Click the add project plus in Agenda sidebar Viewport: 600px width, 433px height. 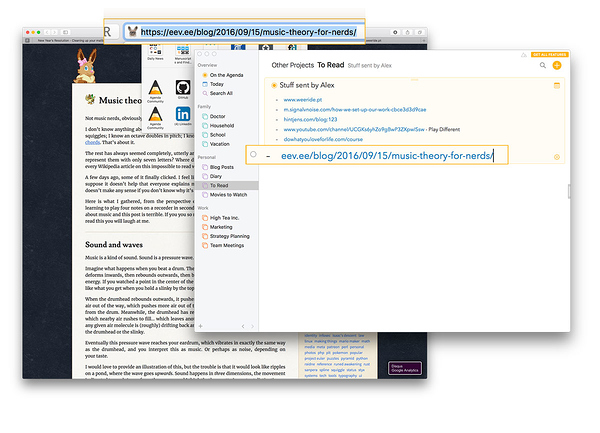point(201,326)
